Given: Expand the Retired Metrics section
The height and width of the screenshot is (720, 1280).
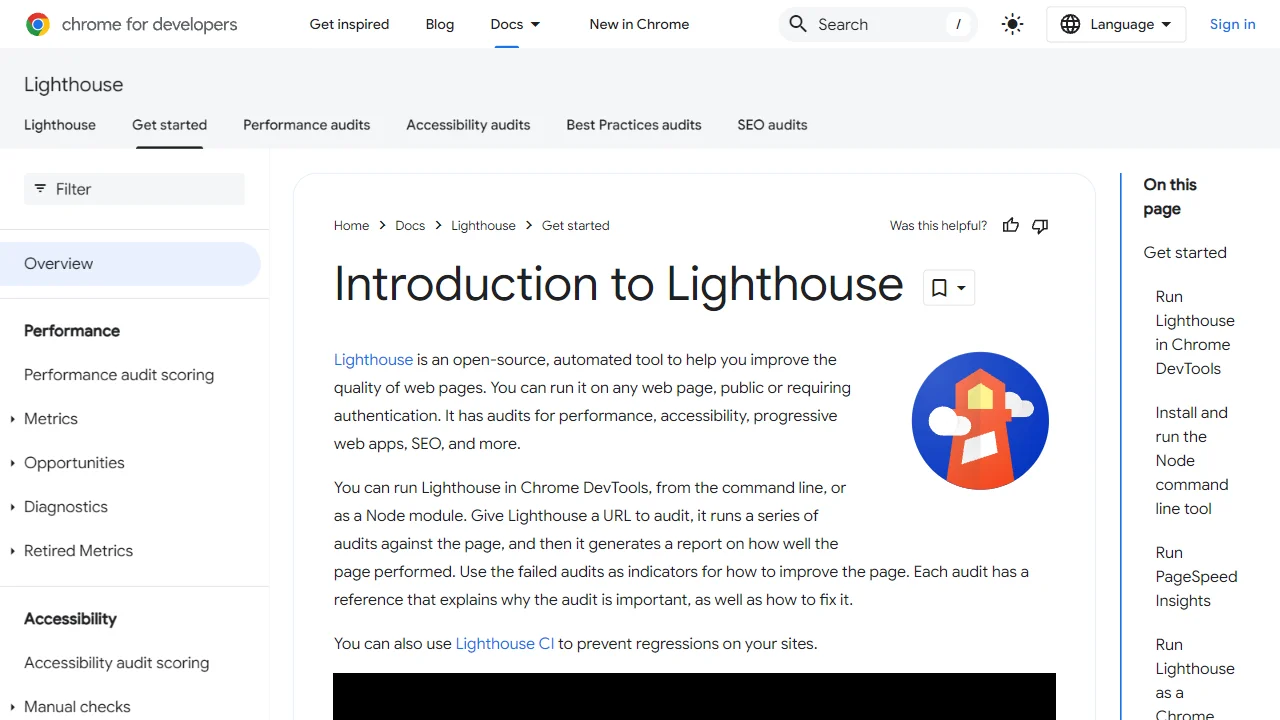Looking at the screenshot, I should click(x=13, y=551).
